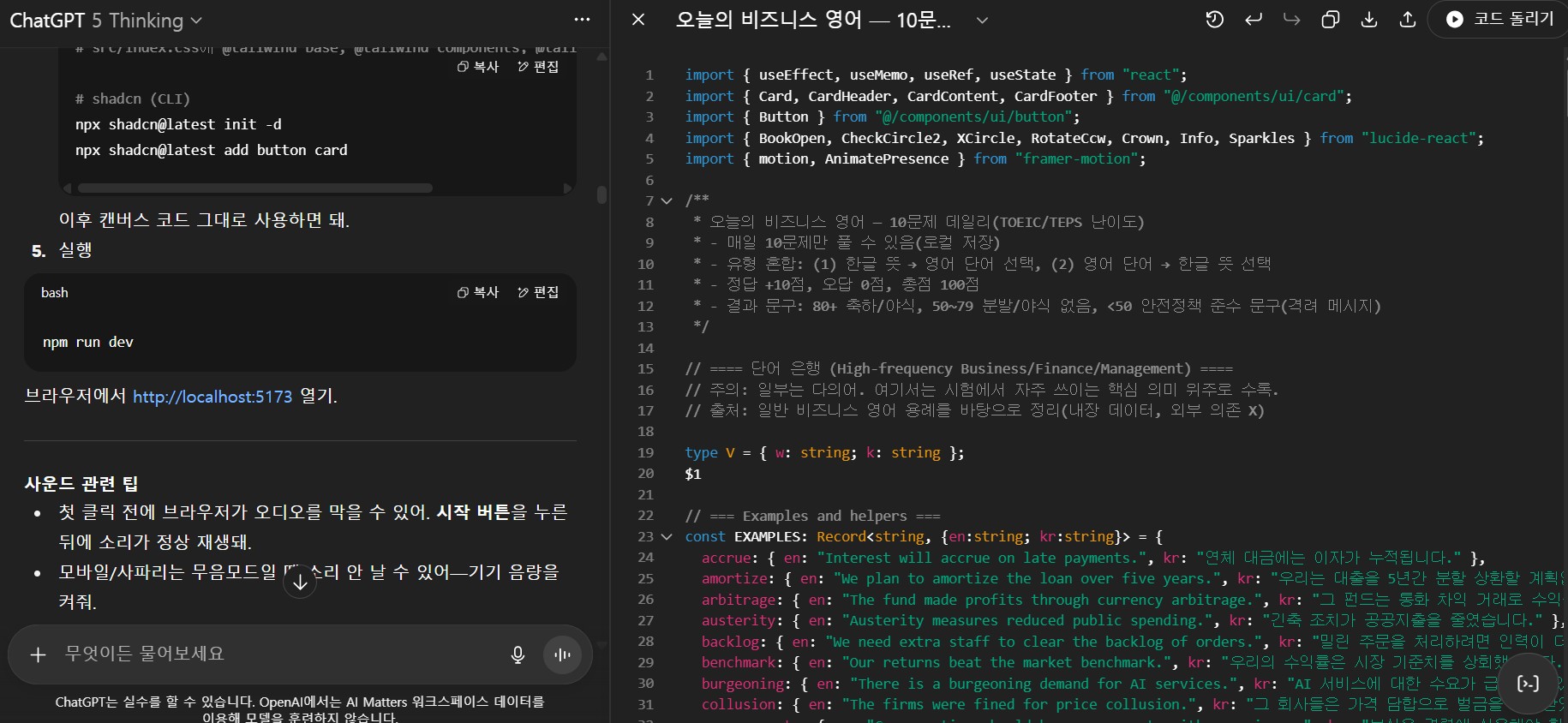Screen dimensions: 1568x723
Task: Click the 'arbitrage' entry on line 26
Action: [x=739, y=600]
